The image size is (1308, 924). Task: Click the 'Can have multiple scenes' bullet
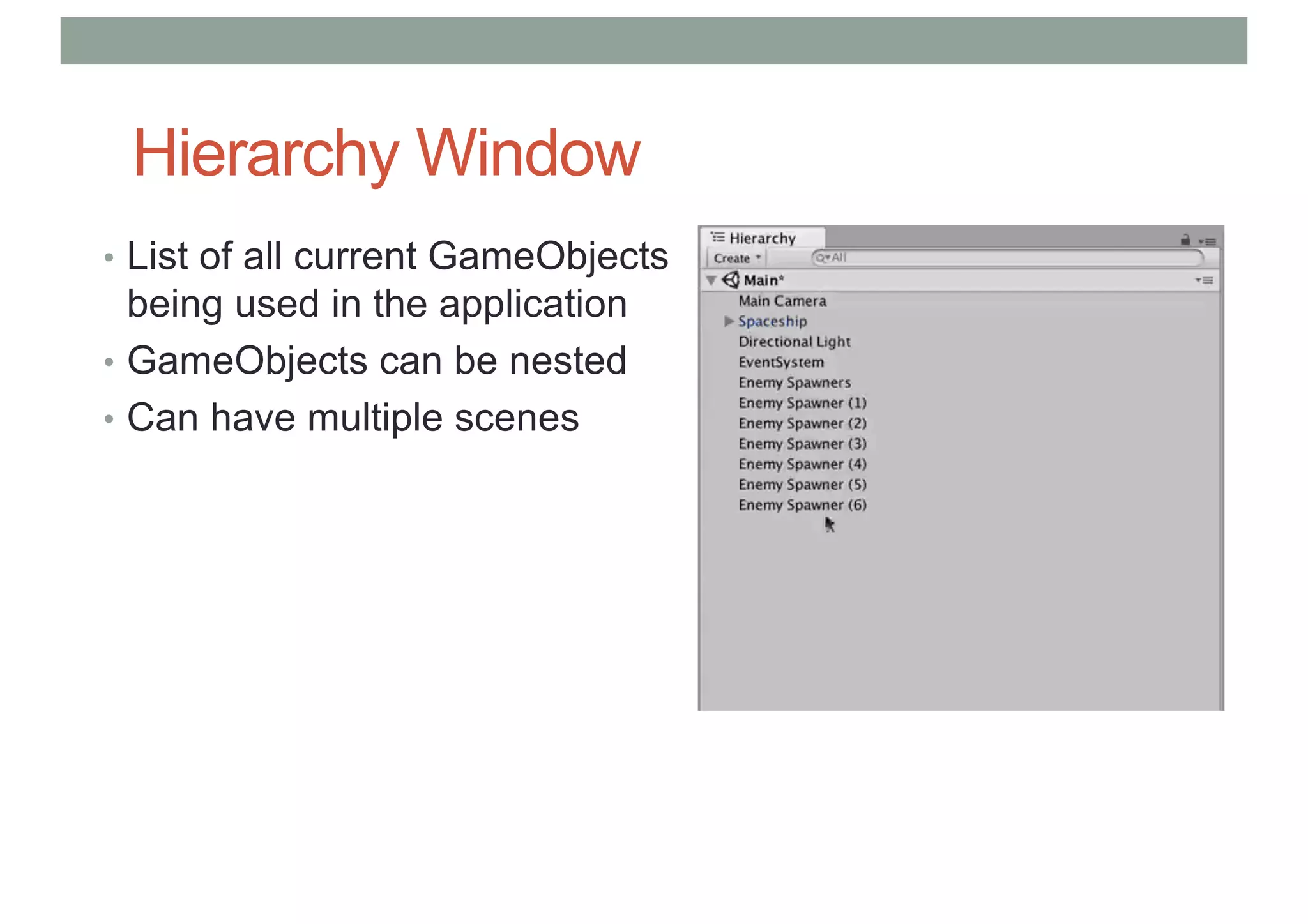pyautogui.click(x=353, y=418)
